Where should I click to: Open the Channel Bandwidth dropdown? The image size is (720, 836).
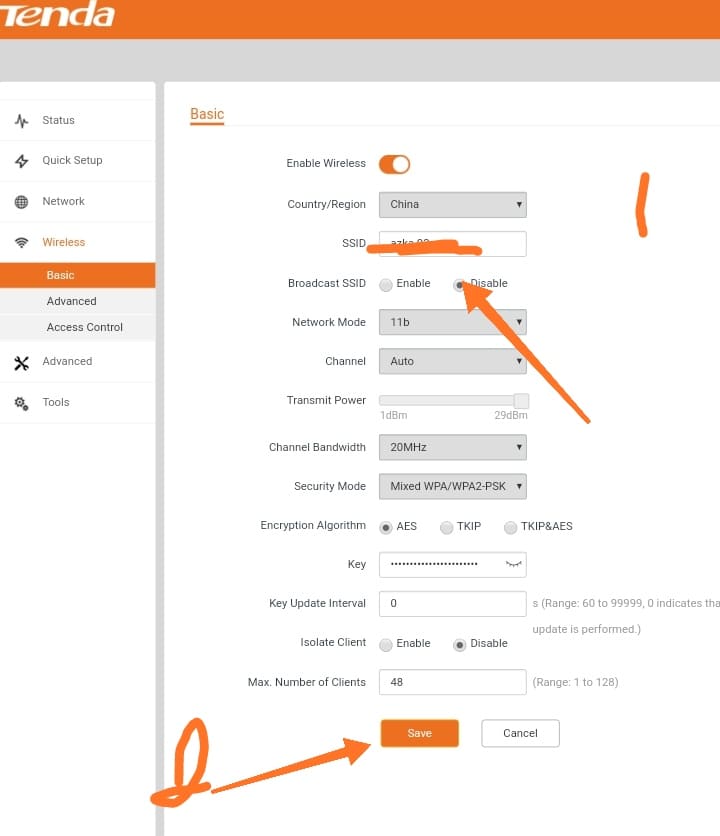pyautogui.click(x=453, y=447)
